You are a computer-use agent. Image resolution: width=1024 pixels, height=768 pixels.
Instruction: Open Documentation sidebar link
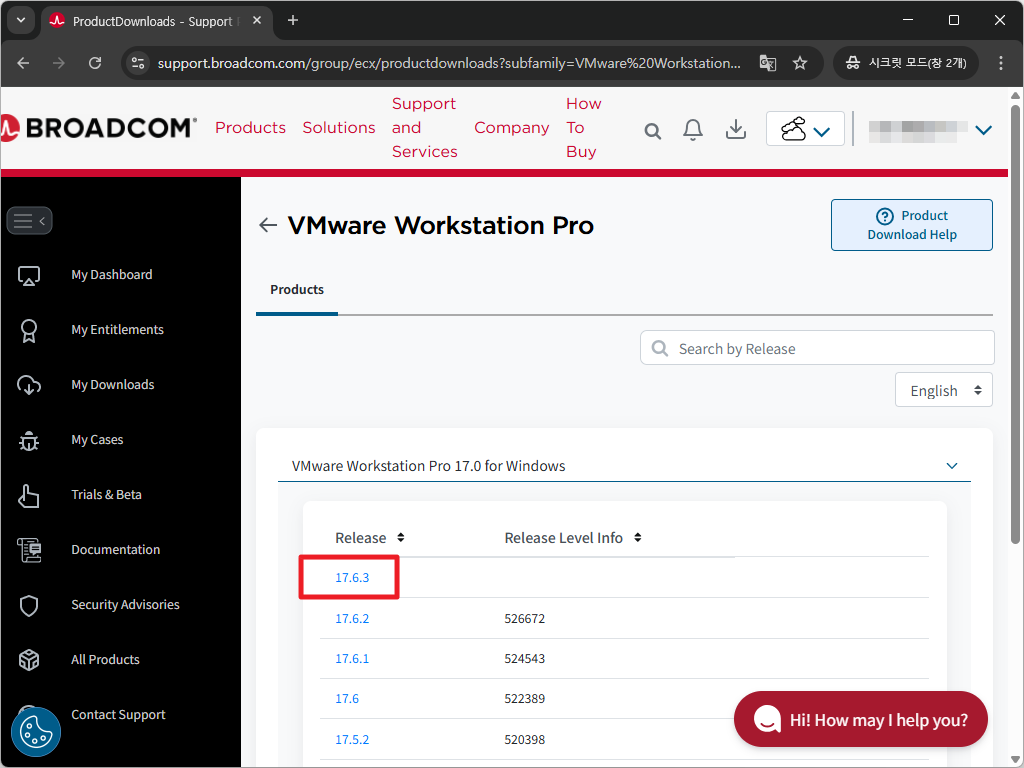116,550
